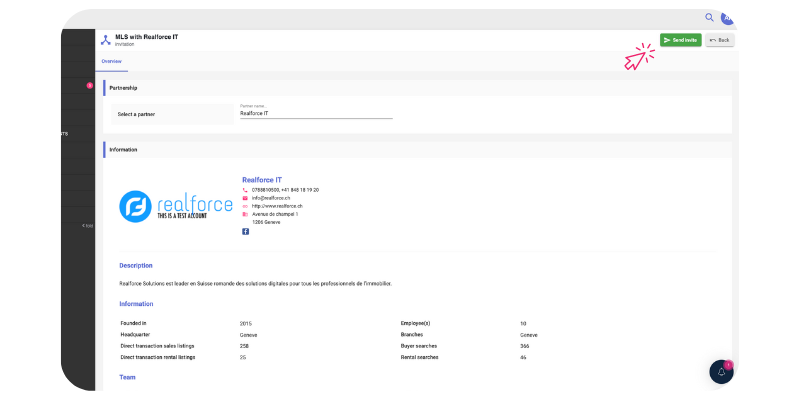Screen dimensions: 800x400
Task: Collapse sidebar with the Hide control
Action: tap(88, 226)
